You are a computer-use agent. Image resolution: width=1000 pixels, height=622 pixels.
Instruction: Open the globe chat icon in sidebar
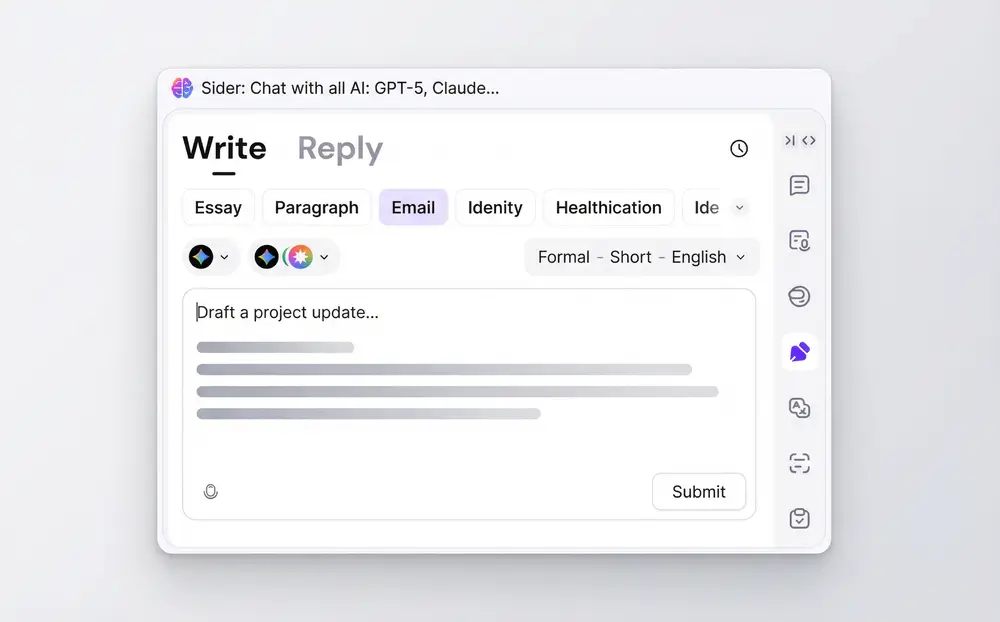click(799, 296)
